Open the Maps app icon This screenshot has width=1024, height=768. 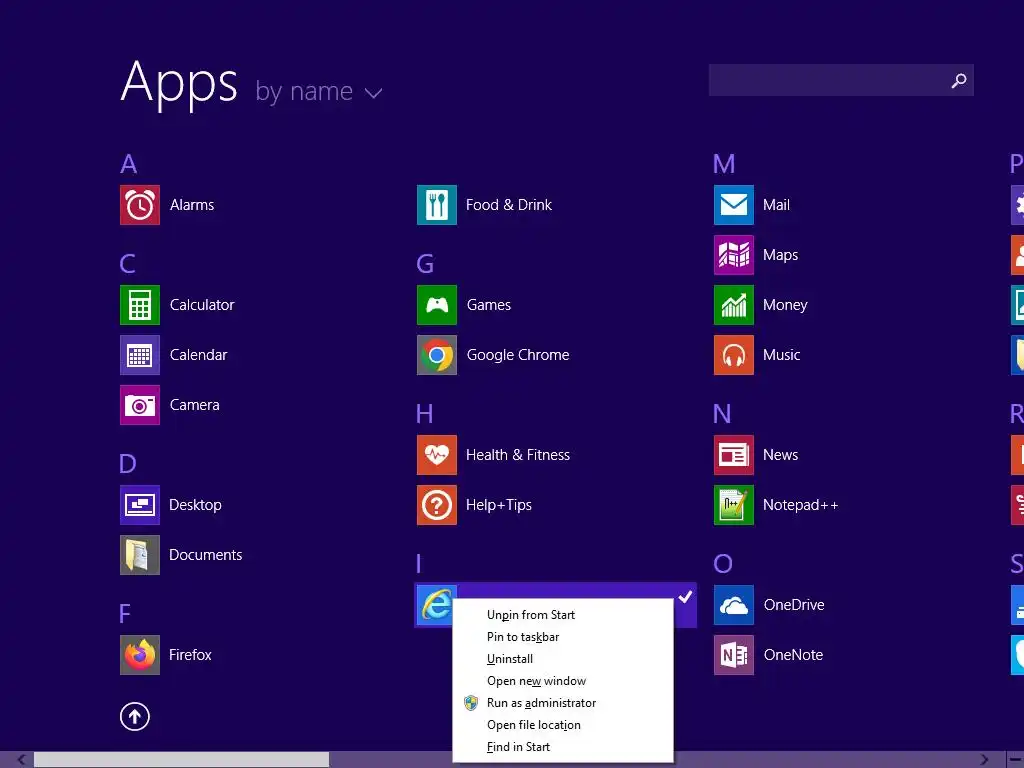(734, 255)
